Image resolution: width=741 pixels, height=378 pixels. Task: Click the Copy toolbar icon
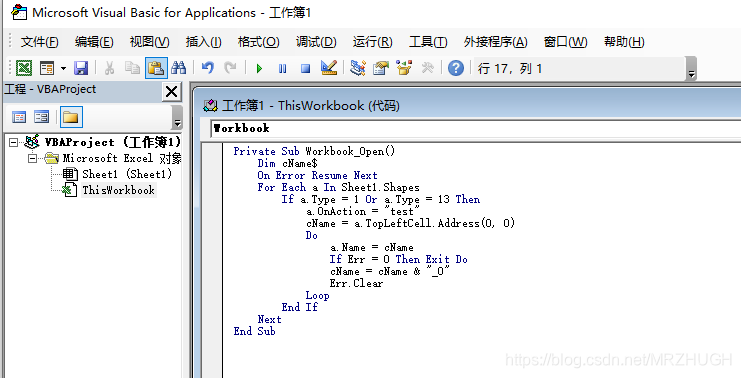coord(132,69)
